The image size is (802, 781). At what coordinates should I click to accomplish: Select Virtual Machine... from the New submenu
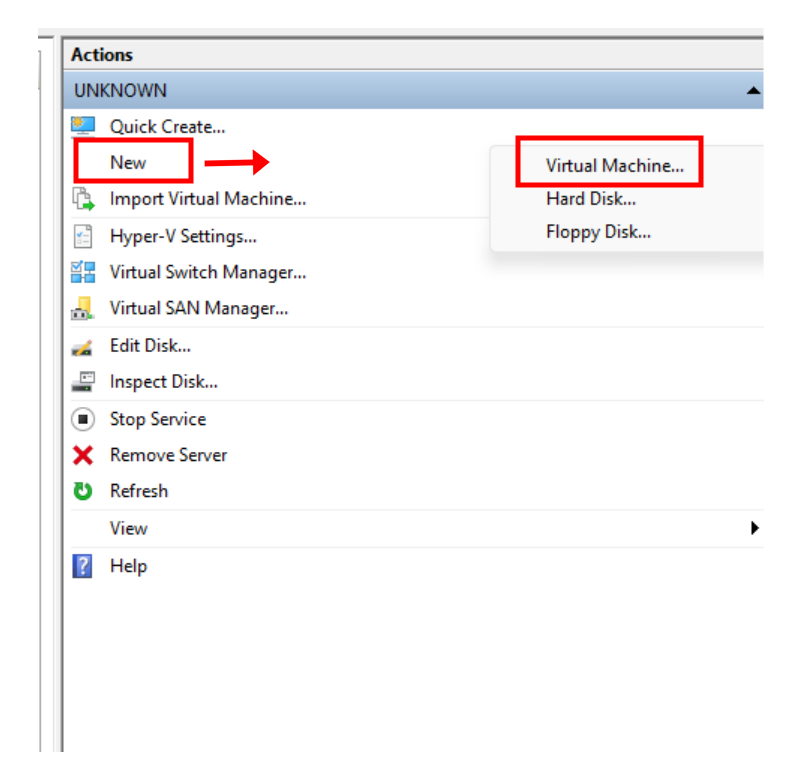point(614,166)
